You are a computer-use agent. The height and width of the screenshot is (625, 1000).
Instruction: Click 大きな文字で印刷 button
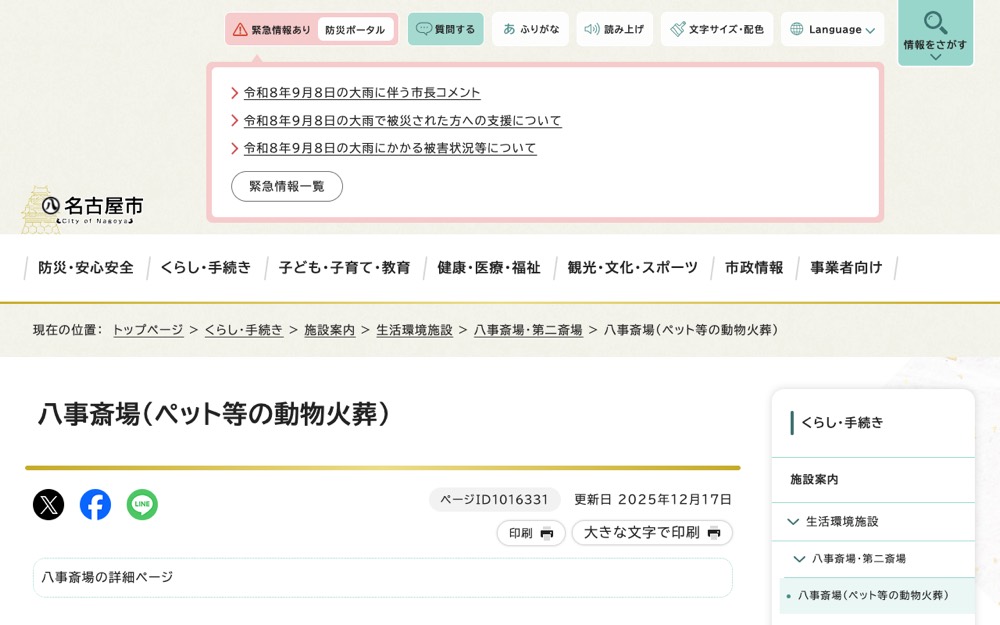pos(652,533)
